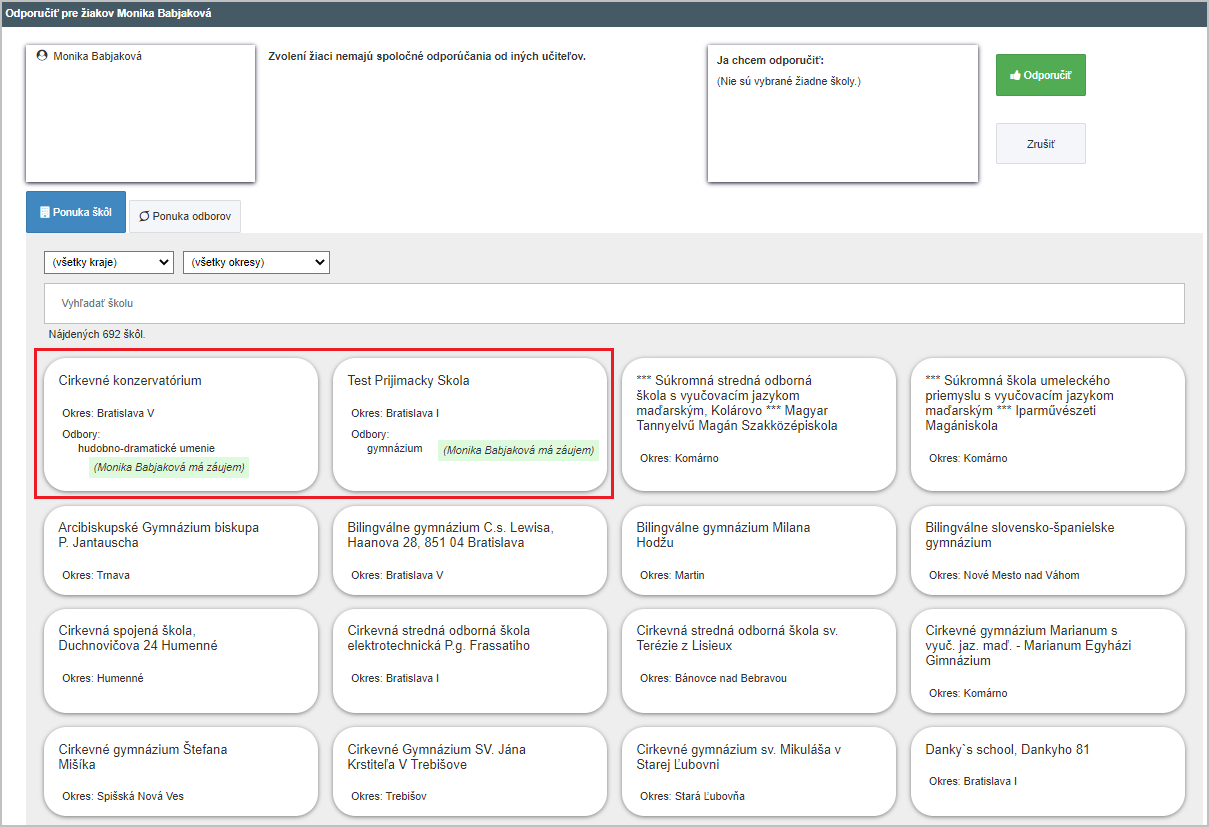Open the 'všetky okresy' district dropdown
The height and width of the screenshot is (827, 1209).
[256, 262]
